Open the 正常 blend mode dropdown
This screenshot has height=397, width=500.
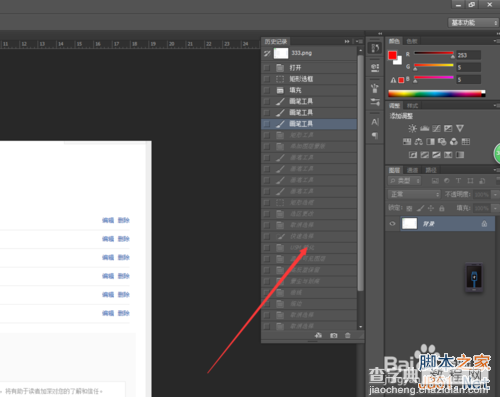tap(414, 194)
